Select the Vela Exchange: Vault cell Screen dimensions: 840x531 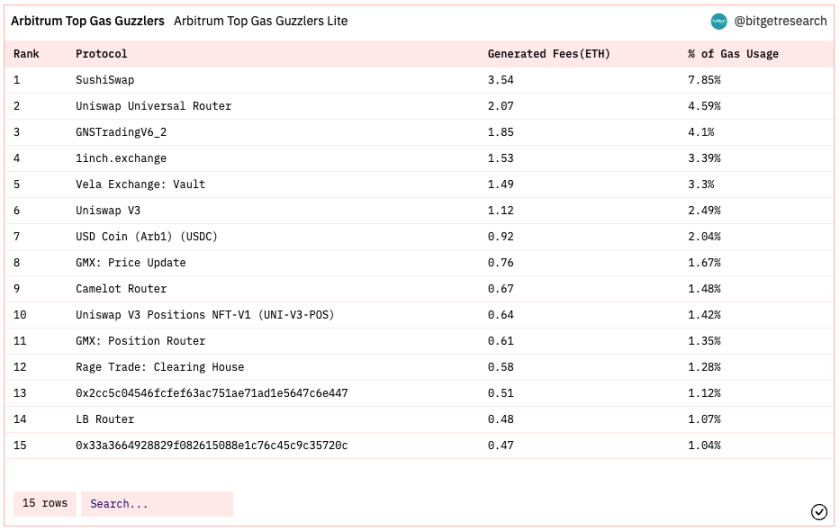[140, 184]
